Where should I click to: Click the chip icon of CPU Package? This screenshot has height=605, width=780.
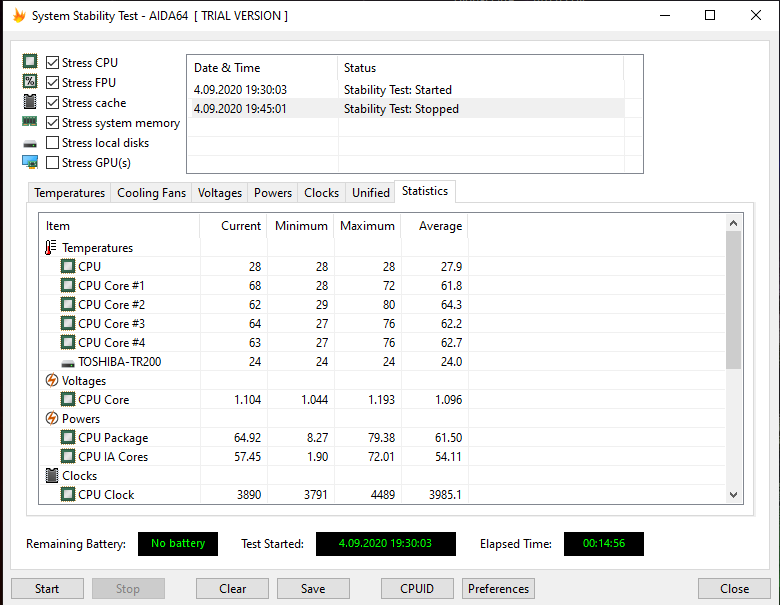68,437
